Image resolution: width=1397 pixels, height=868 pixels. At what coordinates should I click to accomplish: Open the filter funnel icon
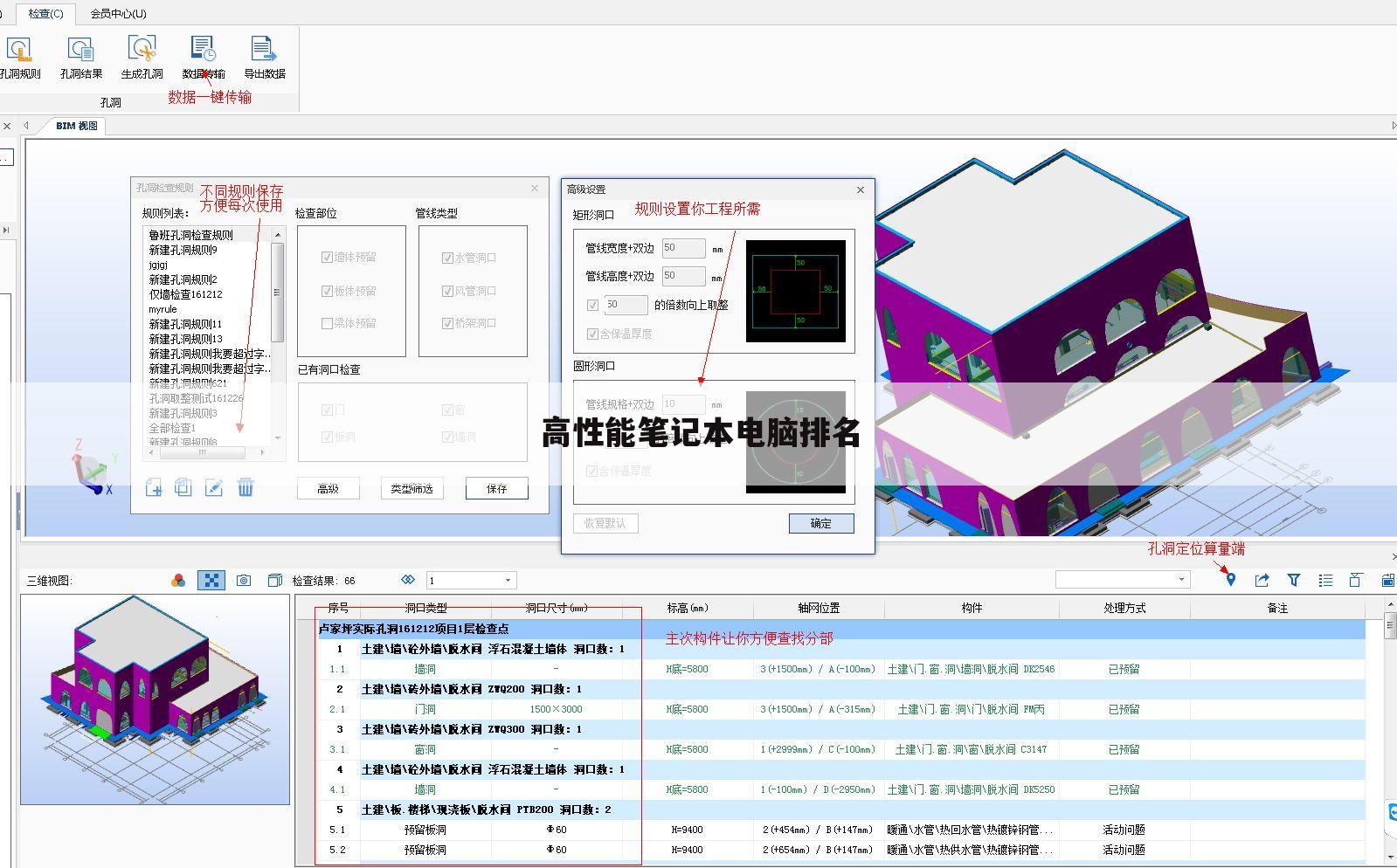pyautogui.click(x=1294, y=580)
